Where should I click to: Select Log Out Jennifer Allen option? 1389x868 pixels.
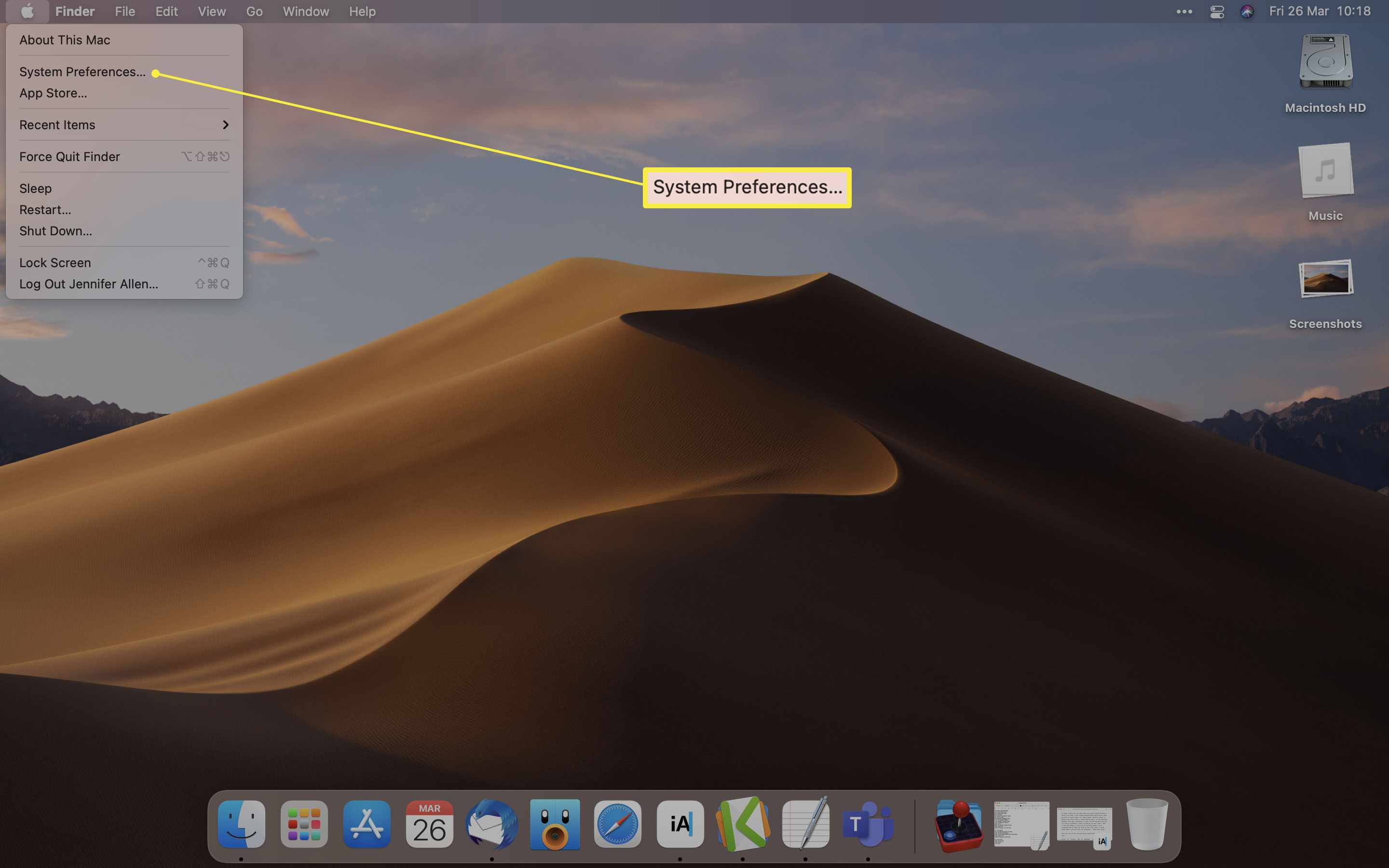pyautogui.click(x=88, y=284)
